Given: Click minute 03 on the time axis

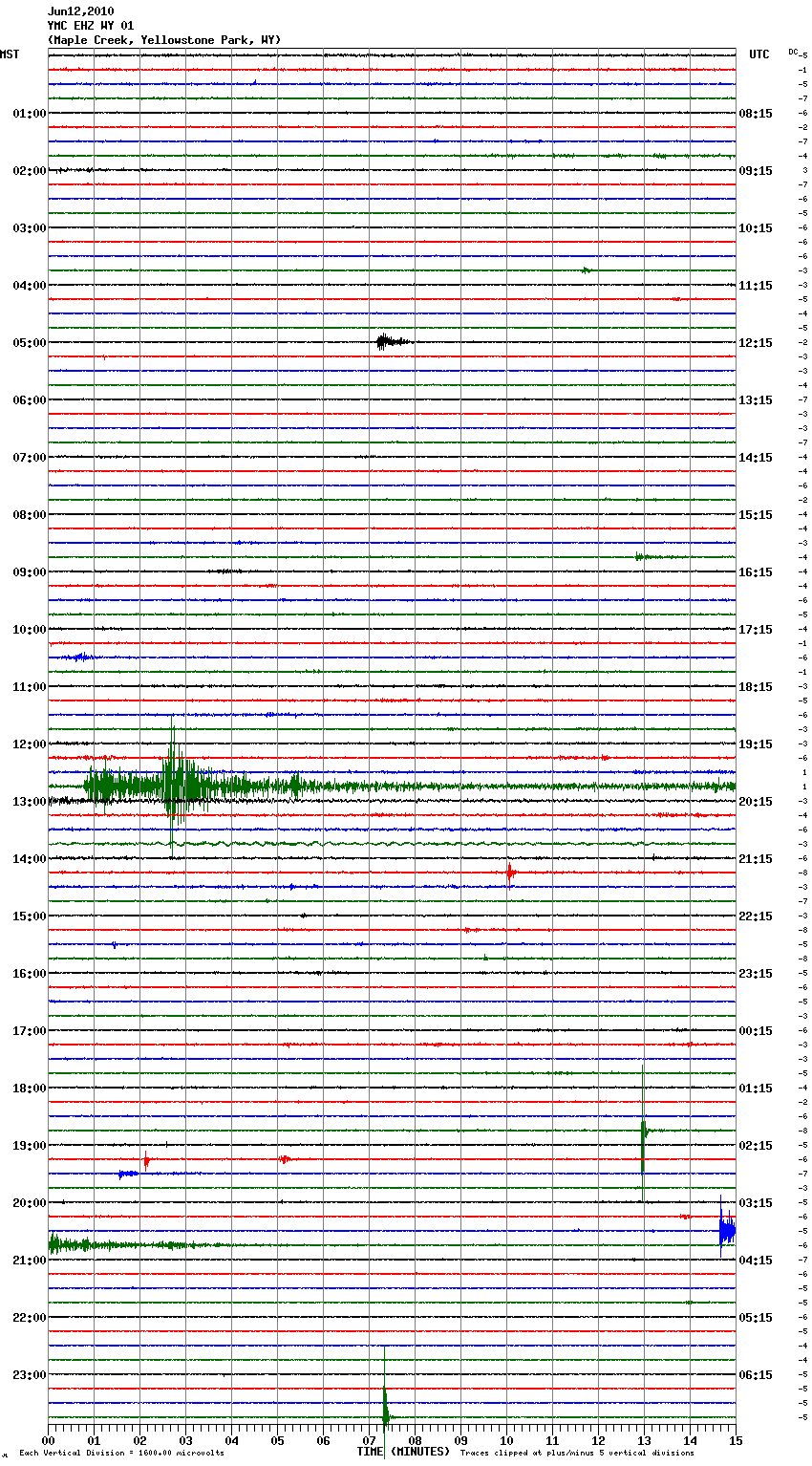Looking at the screenshot, I should [x=185, y=1440].
